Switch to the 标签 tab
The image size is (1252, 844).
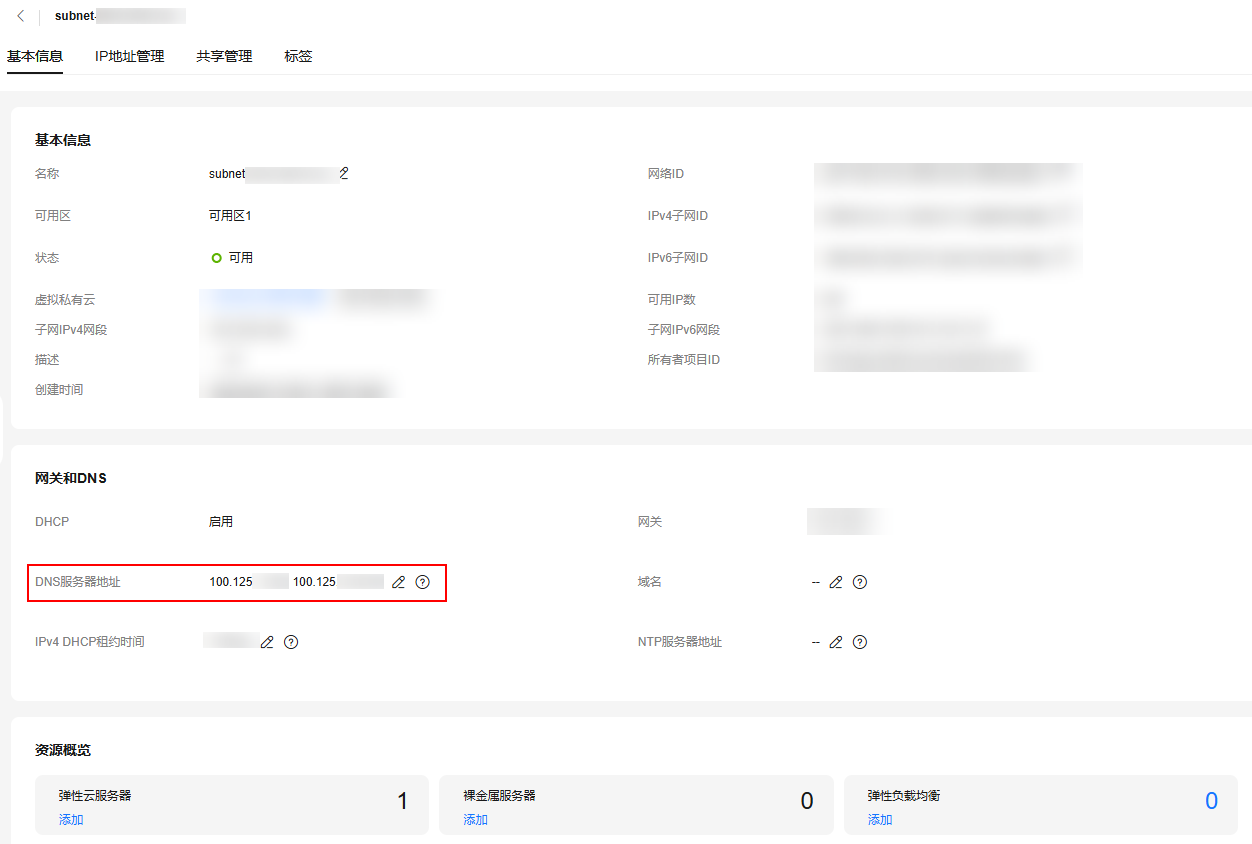[298, 56]
